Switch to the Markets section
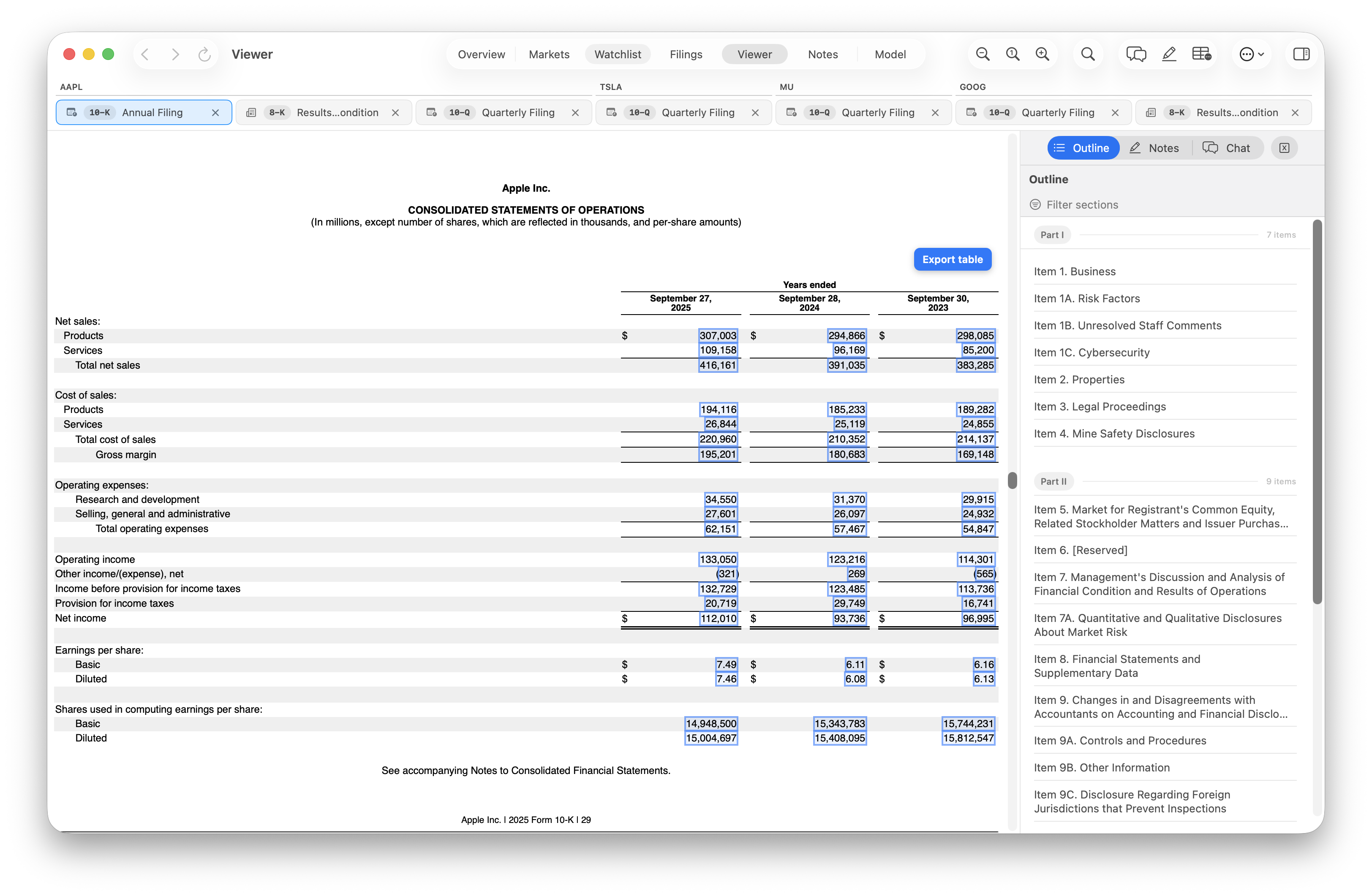Viewport: 1372px width, 896px height. pos(549,54)
